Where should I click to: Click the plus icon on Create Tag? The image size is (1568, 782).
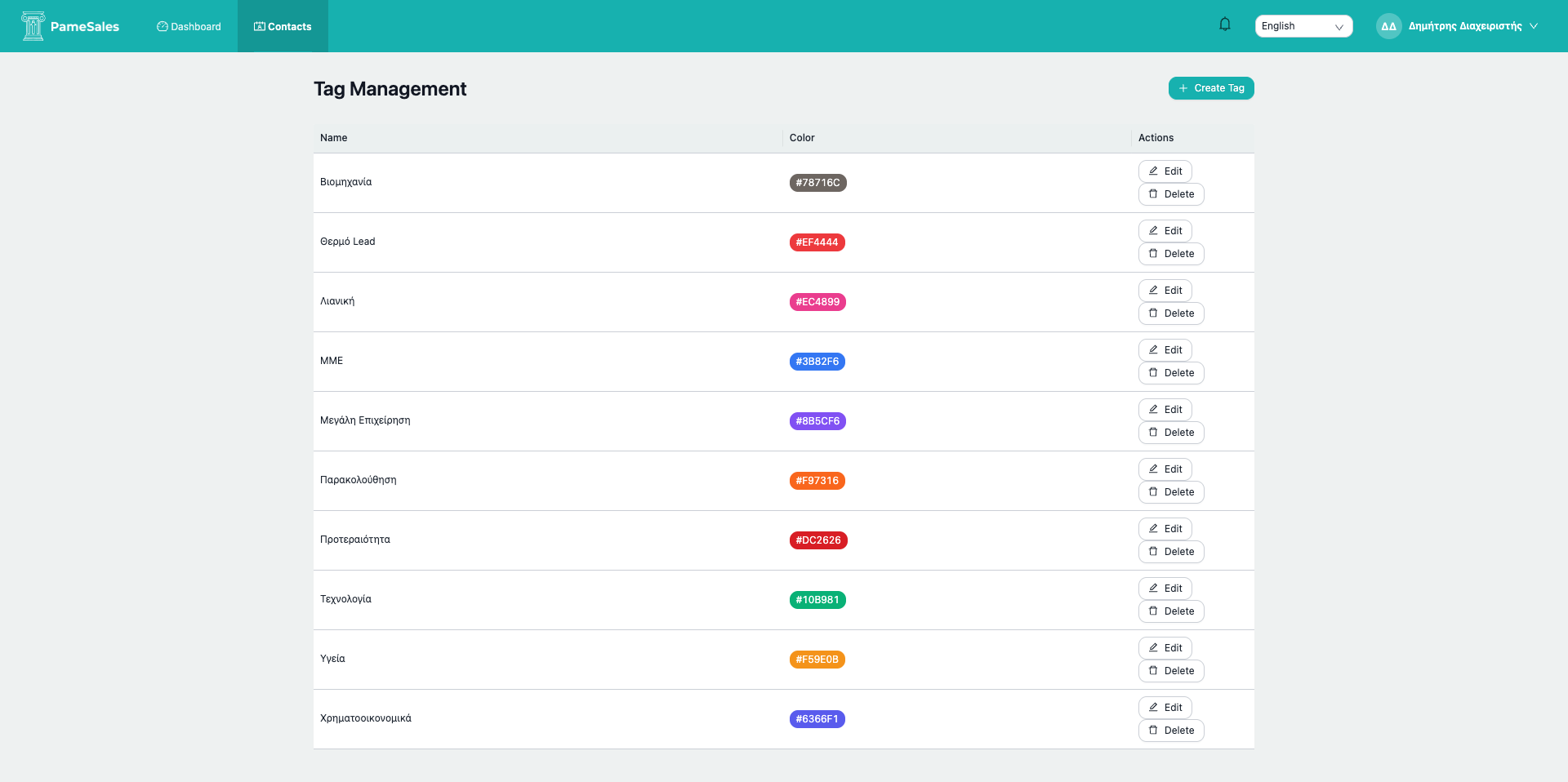[x=1183, y=88]
